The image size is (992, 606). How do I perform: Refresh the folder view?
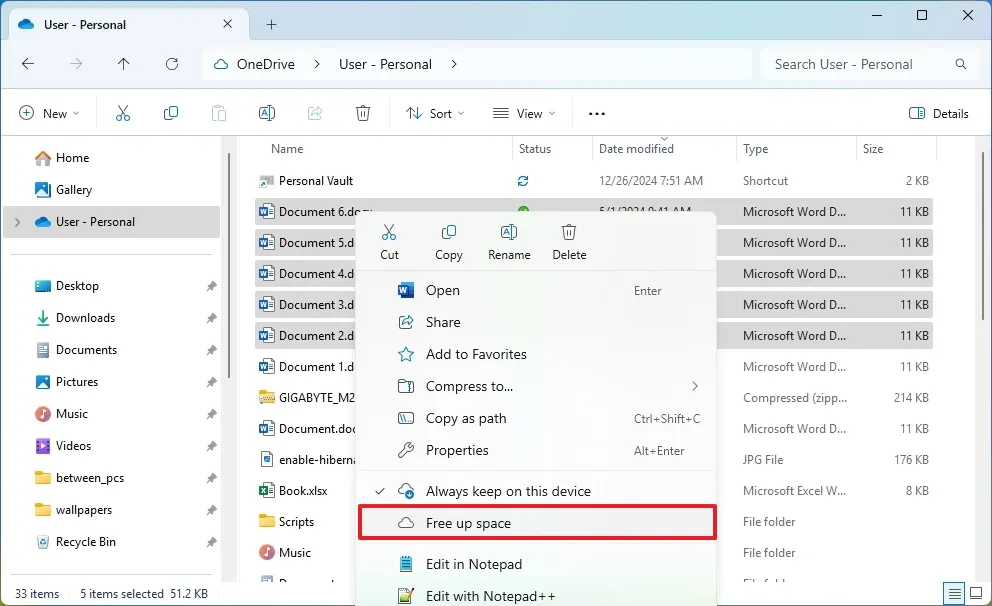(x=171, y=64)
